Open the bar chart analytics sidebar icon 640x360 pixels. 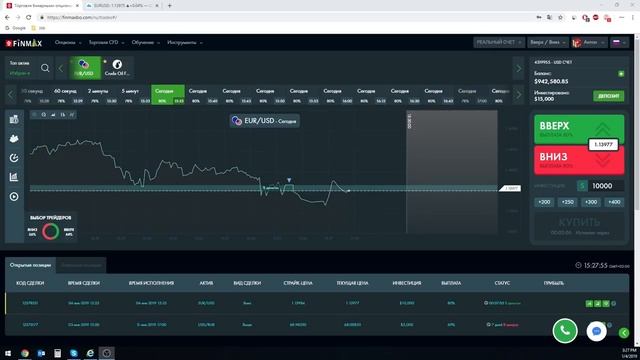click(14, 177)
